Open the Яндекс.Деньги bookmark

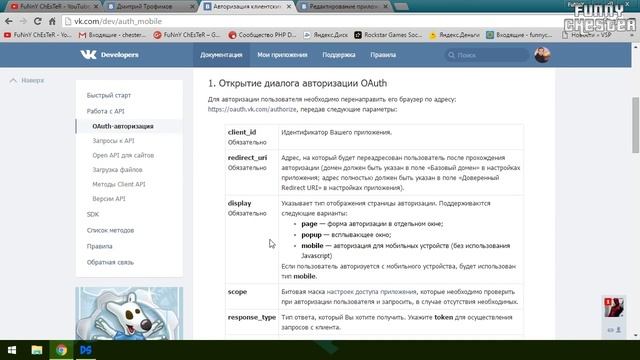click(x=454, y=35)
